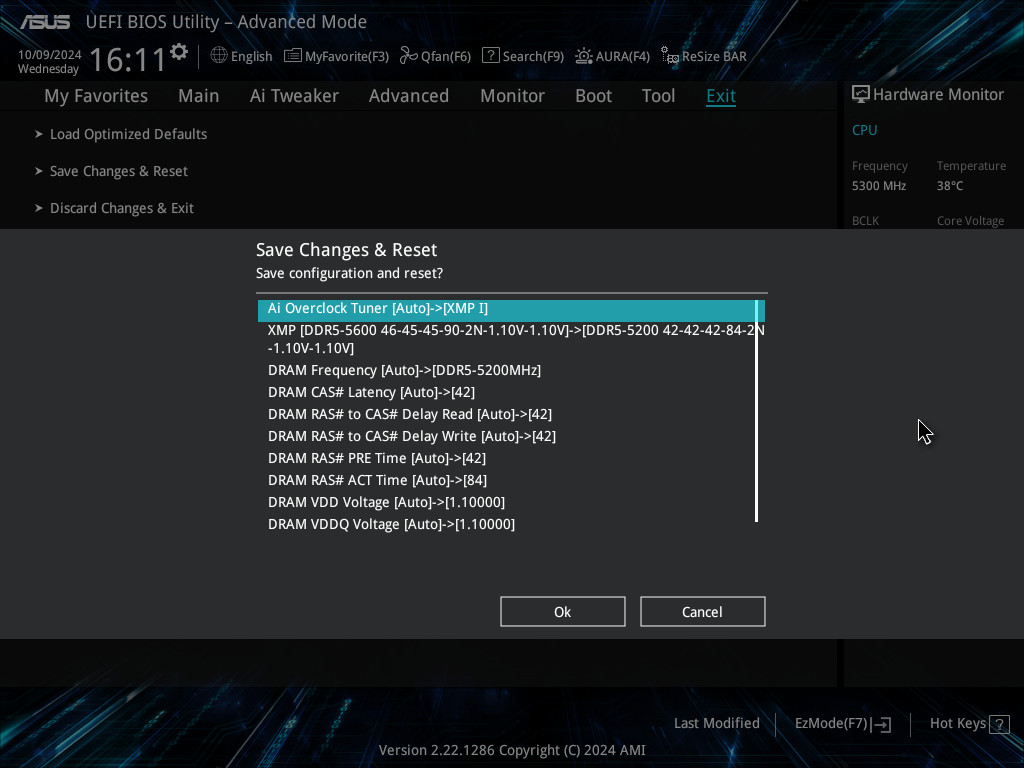Open MyFavorite list icon
Screen dimensions: 1024x768
(x=293, y=56)
